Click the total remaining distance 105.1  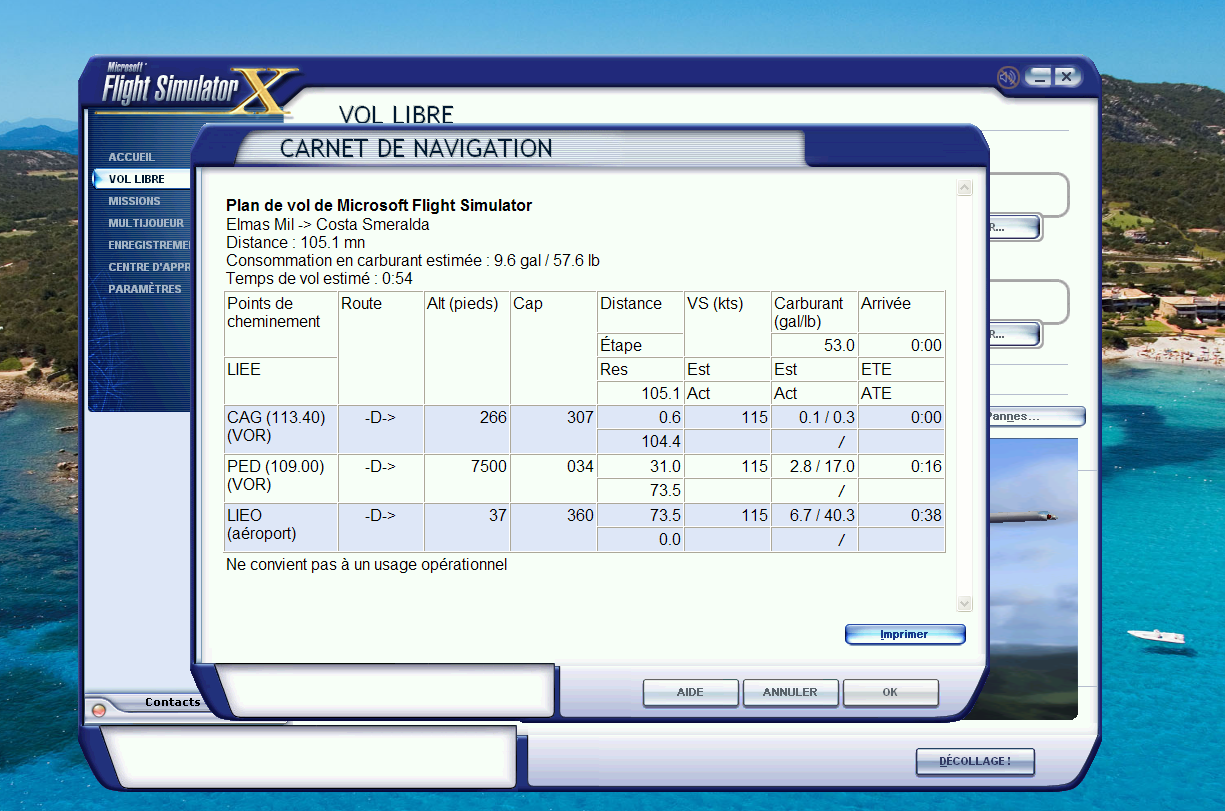[x=662, y=393]
